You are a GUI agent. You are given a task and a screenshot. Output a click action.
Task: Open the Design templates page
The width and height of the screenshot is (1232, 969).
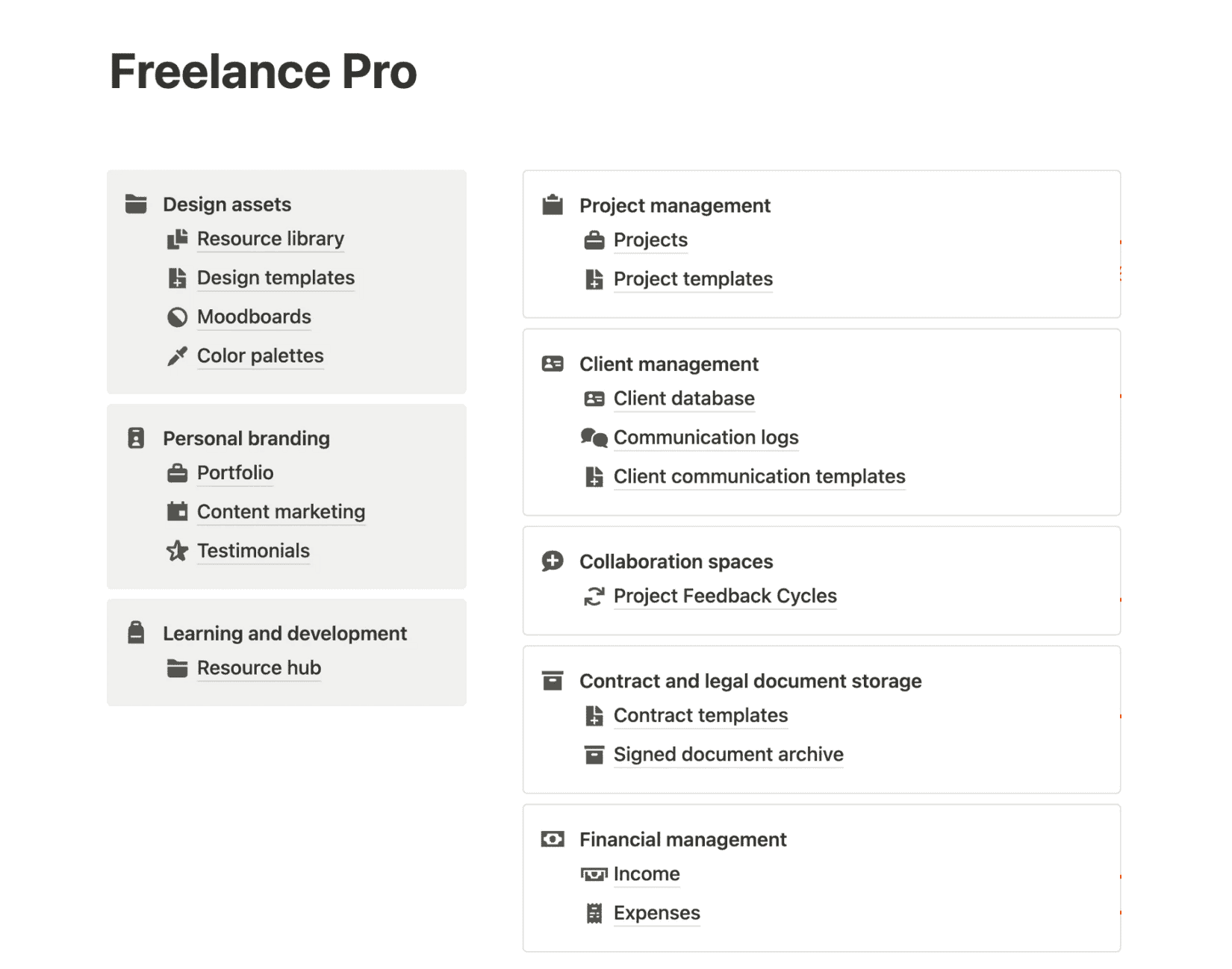coord(276,278)
